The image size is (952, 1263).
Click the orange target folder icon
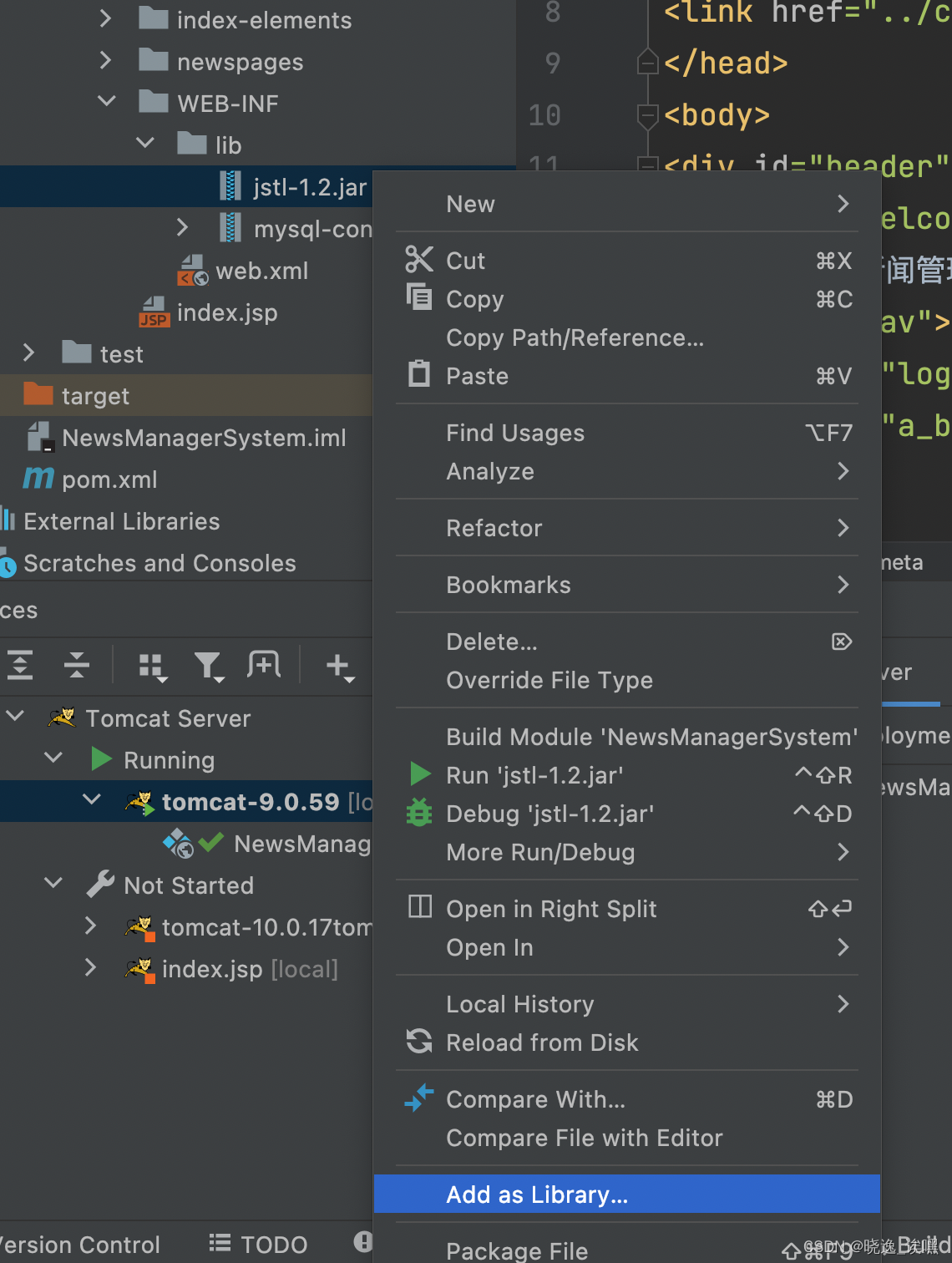(x=38, y=393)
